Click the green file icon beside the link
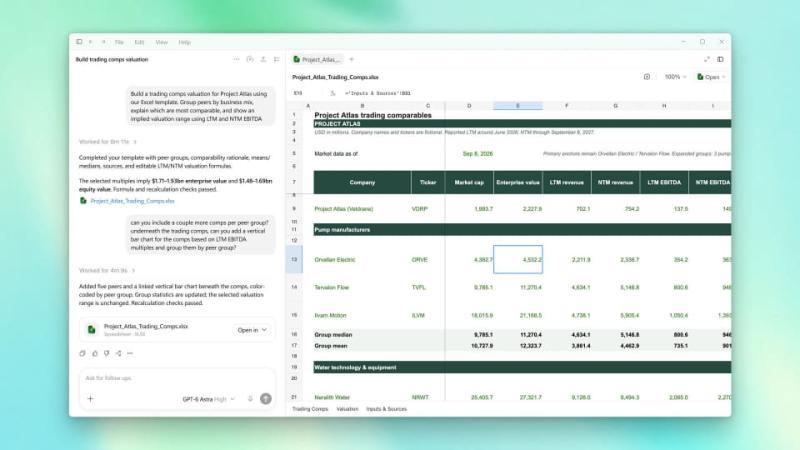The height and width of the screenshot is (450, 800). (x=83, y=201)
